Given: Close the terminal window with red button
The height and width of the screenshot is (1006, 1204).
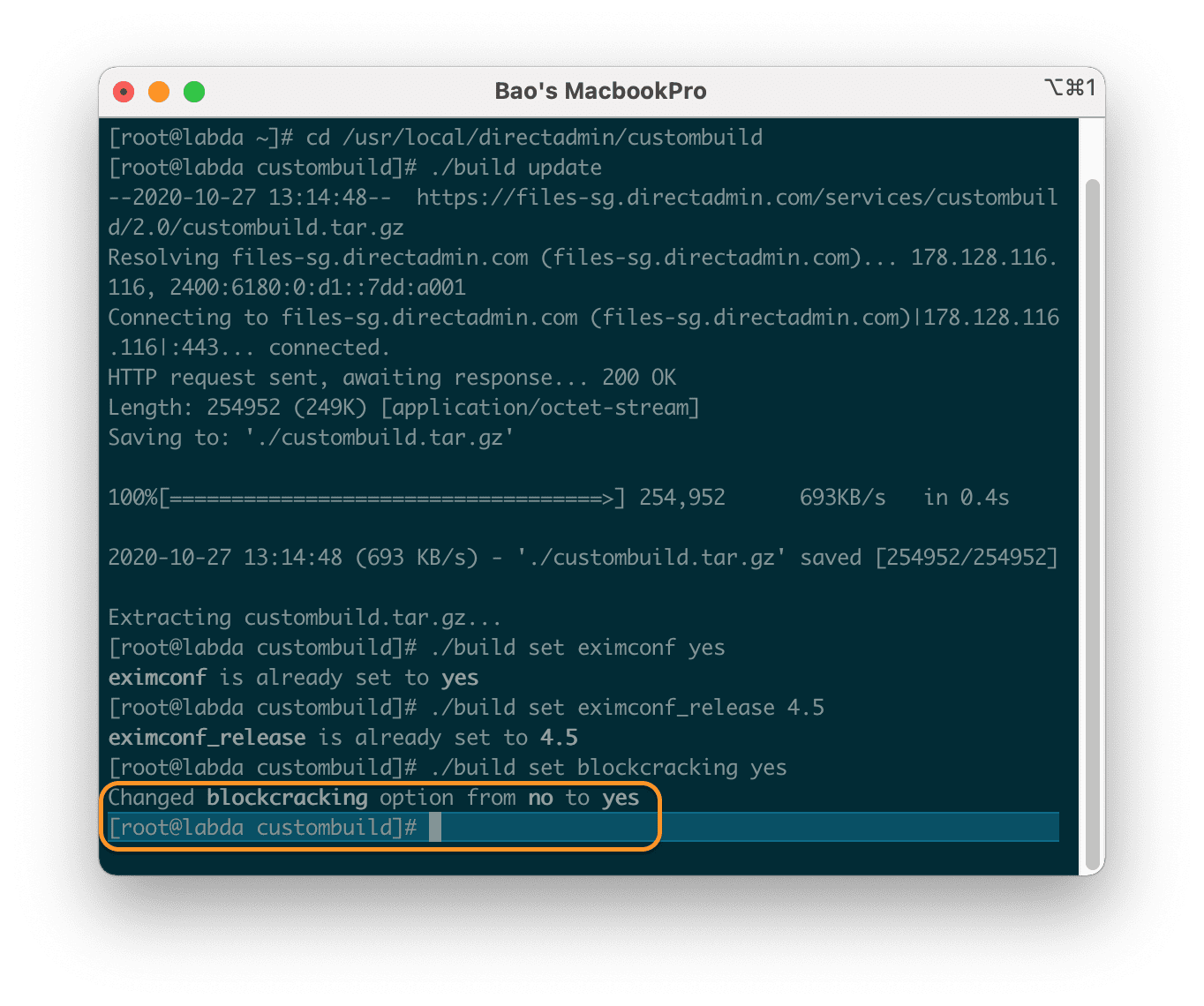Looking at the screenshot, I should coord(124,92).
